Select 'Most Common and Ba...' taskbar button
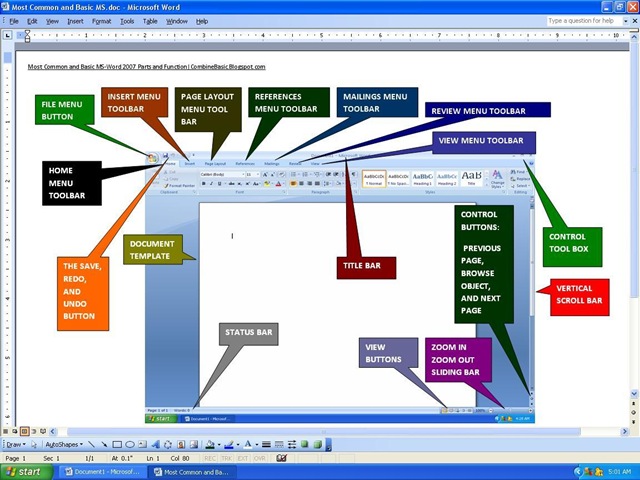Viewport: 640px width, 480px height. click(x=192, y=472)
